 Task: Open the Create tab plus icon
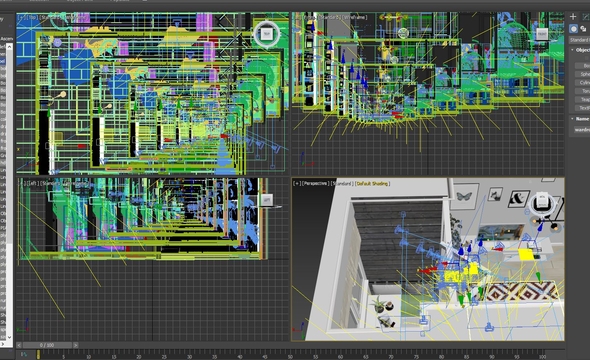[x=573, y=17]
